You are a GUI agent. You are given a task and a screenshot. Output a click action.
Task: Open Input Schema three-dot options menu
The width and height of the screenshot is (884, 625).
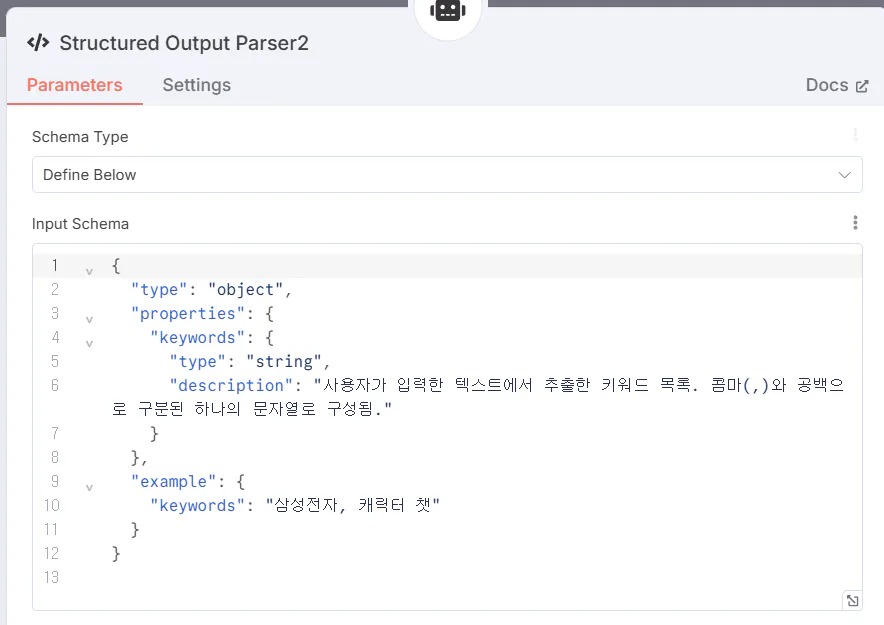pos(855,223)
